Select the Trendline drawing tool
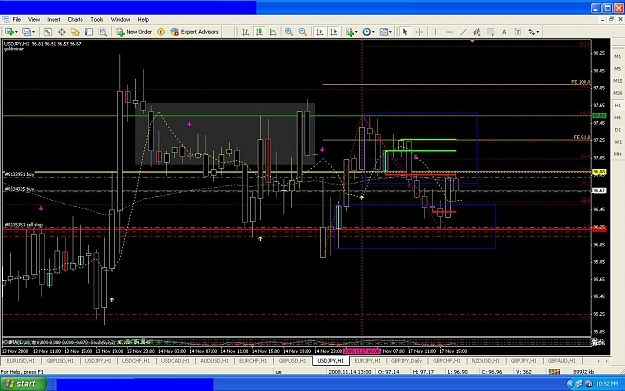This screenshot has height=391, width=625. pos(463,32)
